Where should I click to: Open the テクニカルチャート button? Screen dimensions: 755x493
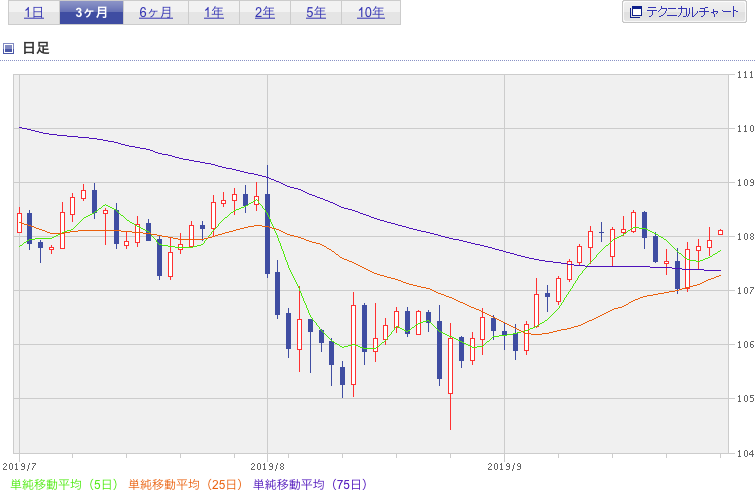[x=684, y=12]
